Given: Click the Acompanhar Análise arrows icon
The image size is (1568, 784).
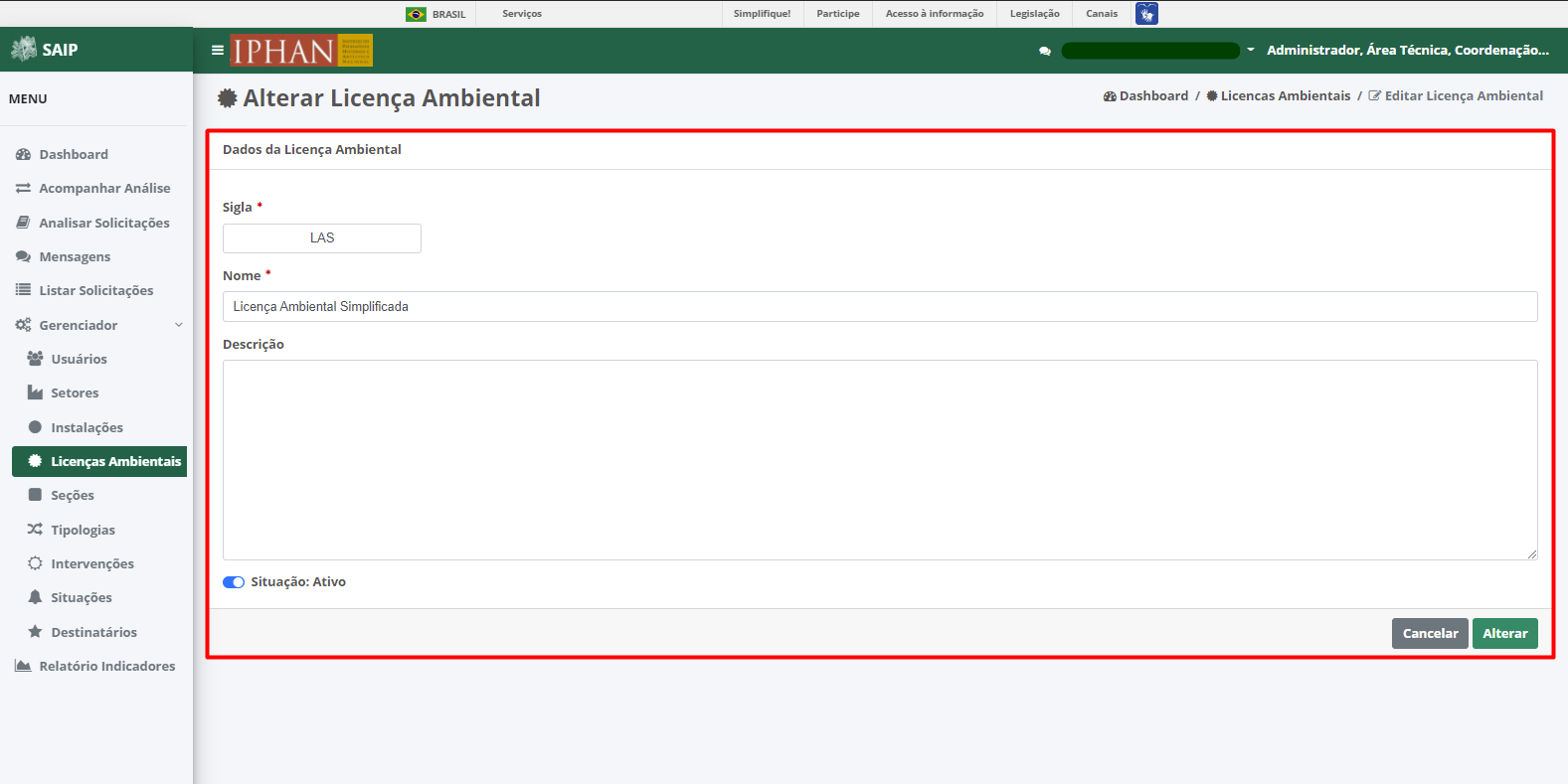Looking at the screenshot, I should 23,188.
